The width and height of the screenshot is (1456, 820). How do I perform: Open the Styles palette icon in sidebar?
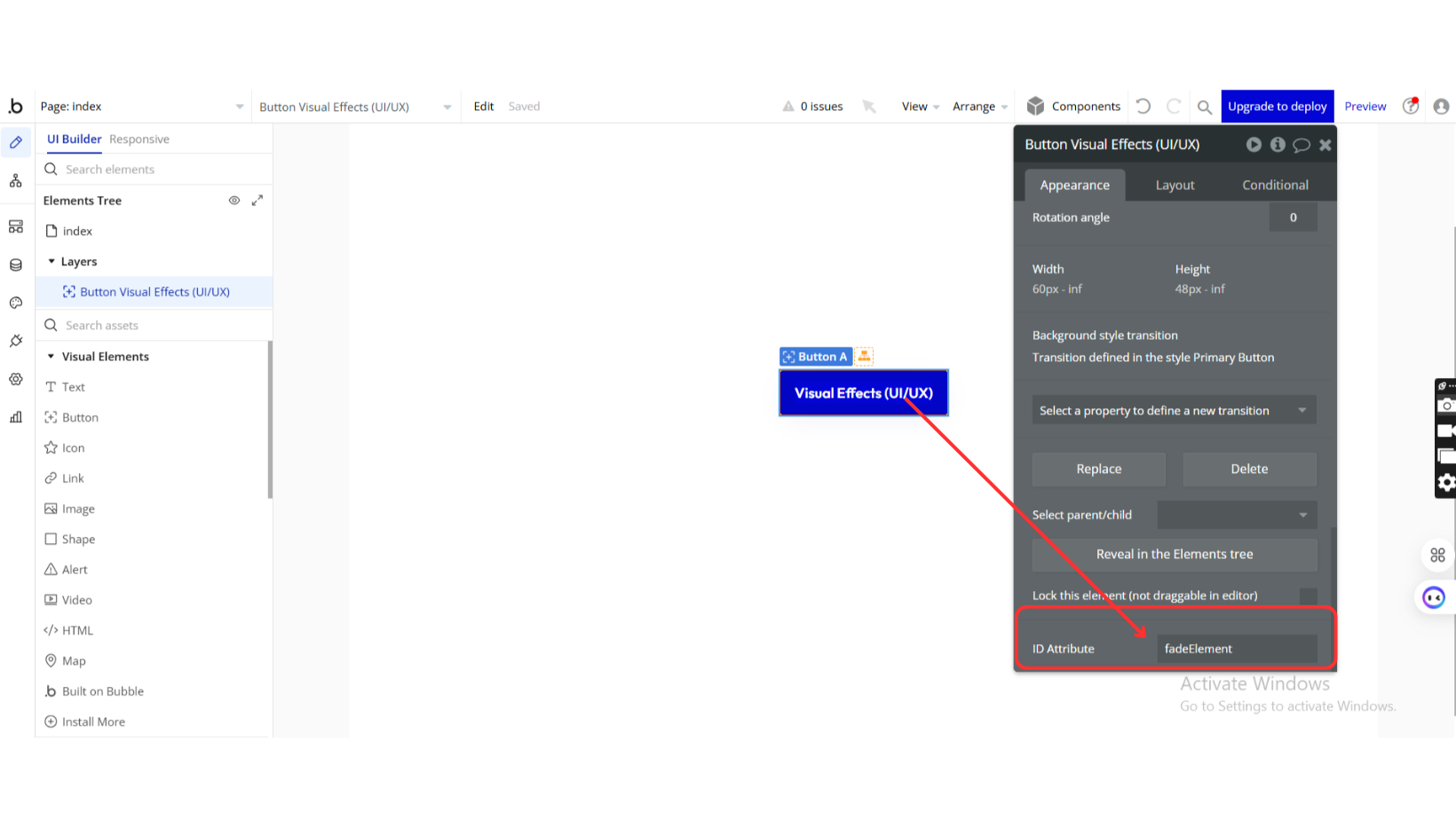pos(16,303)
